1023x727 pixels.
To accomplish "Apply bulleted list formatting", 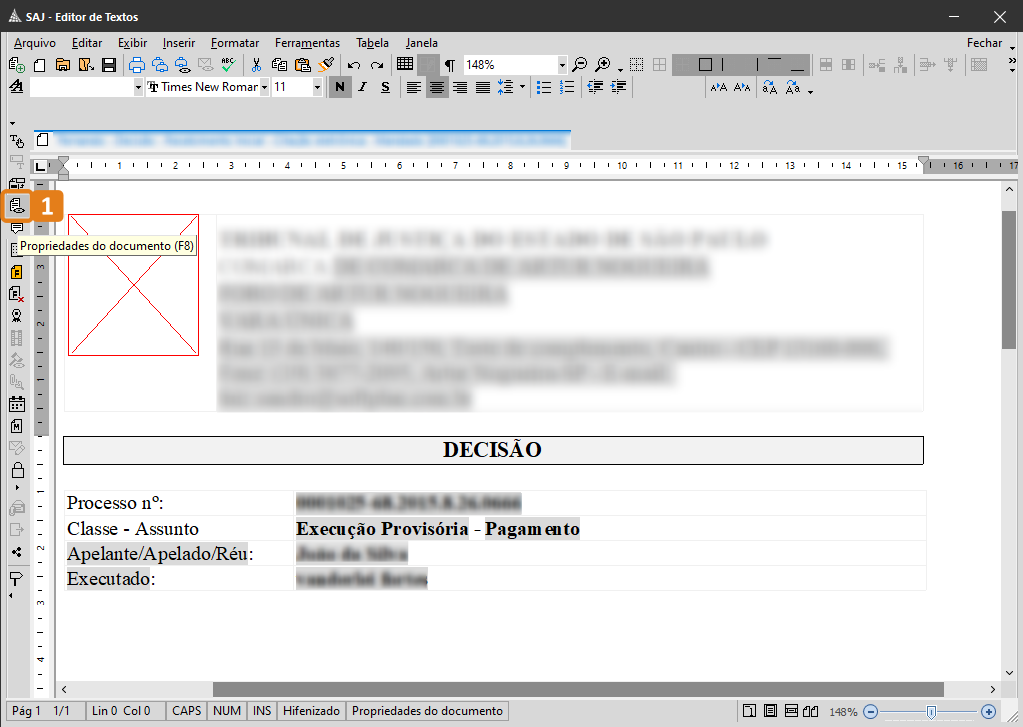I will coord(543,87).
